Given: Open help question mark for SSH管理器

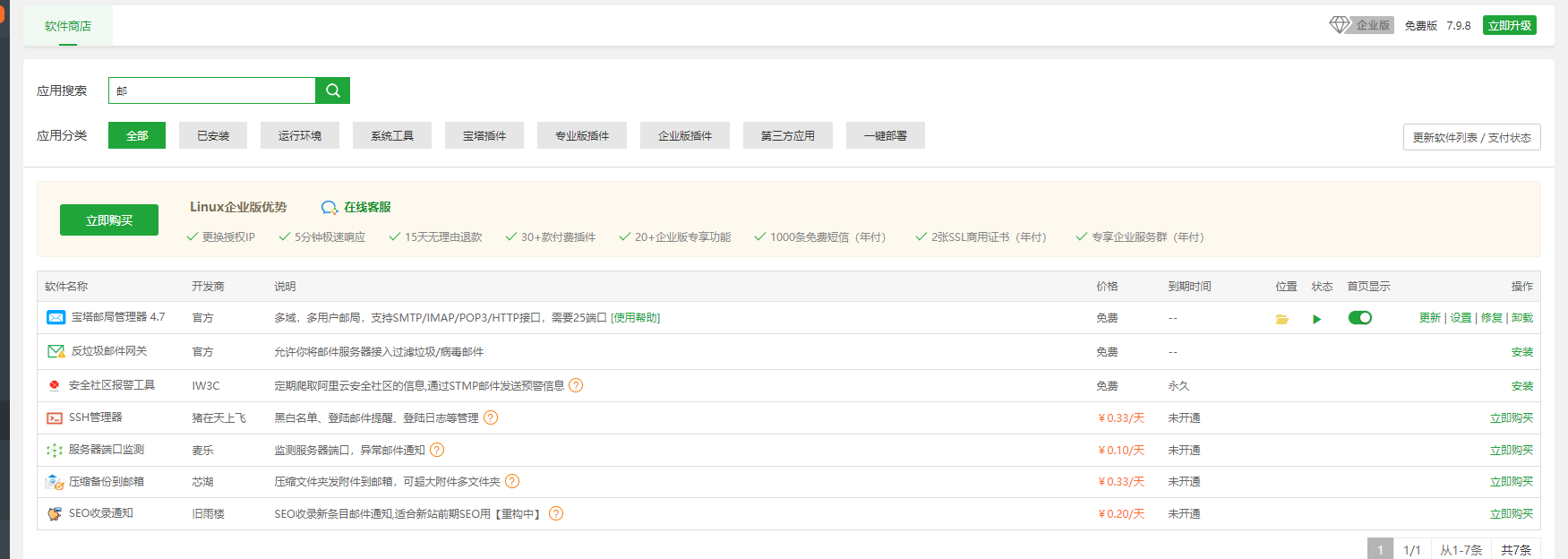Looking at the screenshot, I should coord(491,417).
